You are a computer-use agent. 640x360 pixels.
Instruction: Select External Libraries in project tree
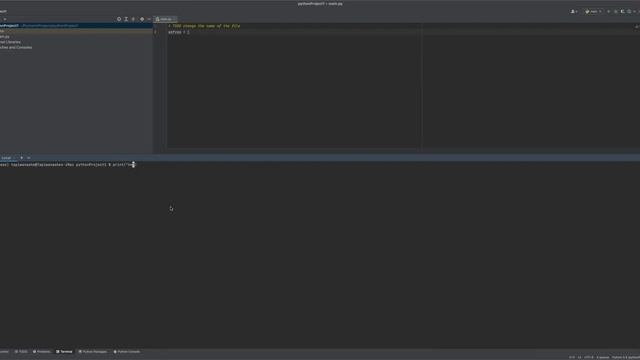pos(10,42)
